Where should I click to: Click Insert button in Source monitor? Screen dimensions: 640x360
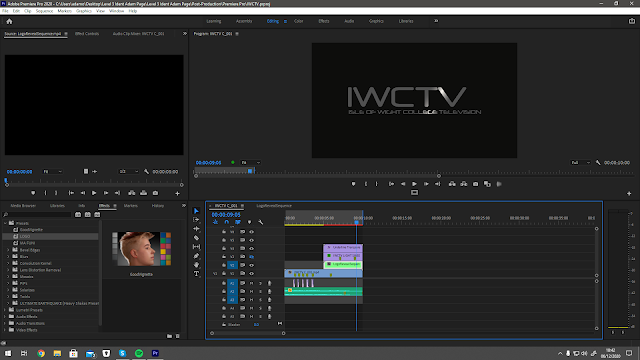(131, 193)
